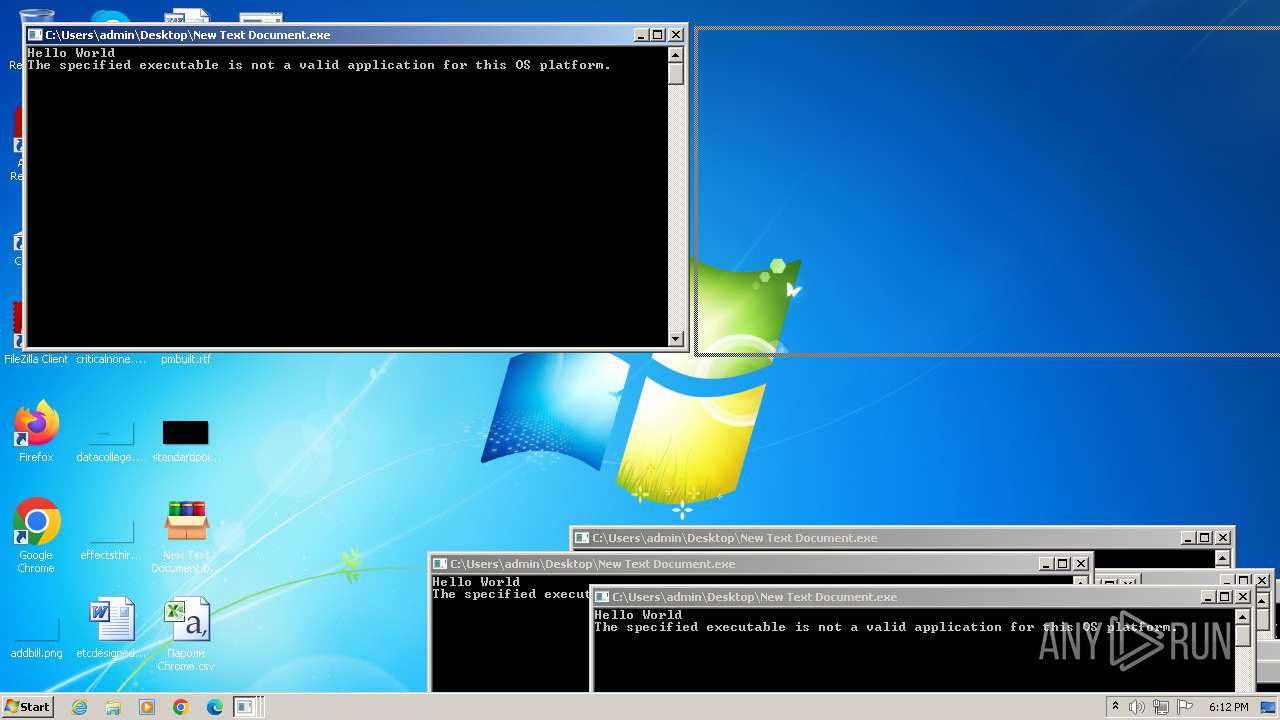This screenshot has width=1280, height=720.
Task: Launch Chrome from the taskbar
Action: pos(181,707)
